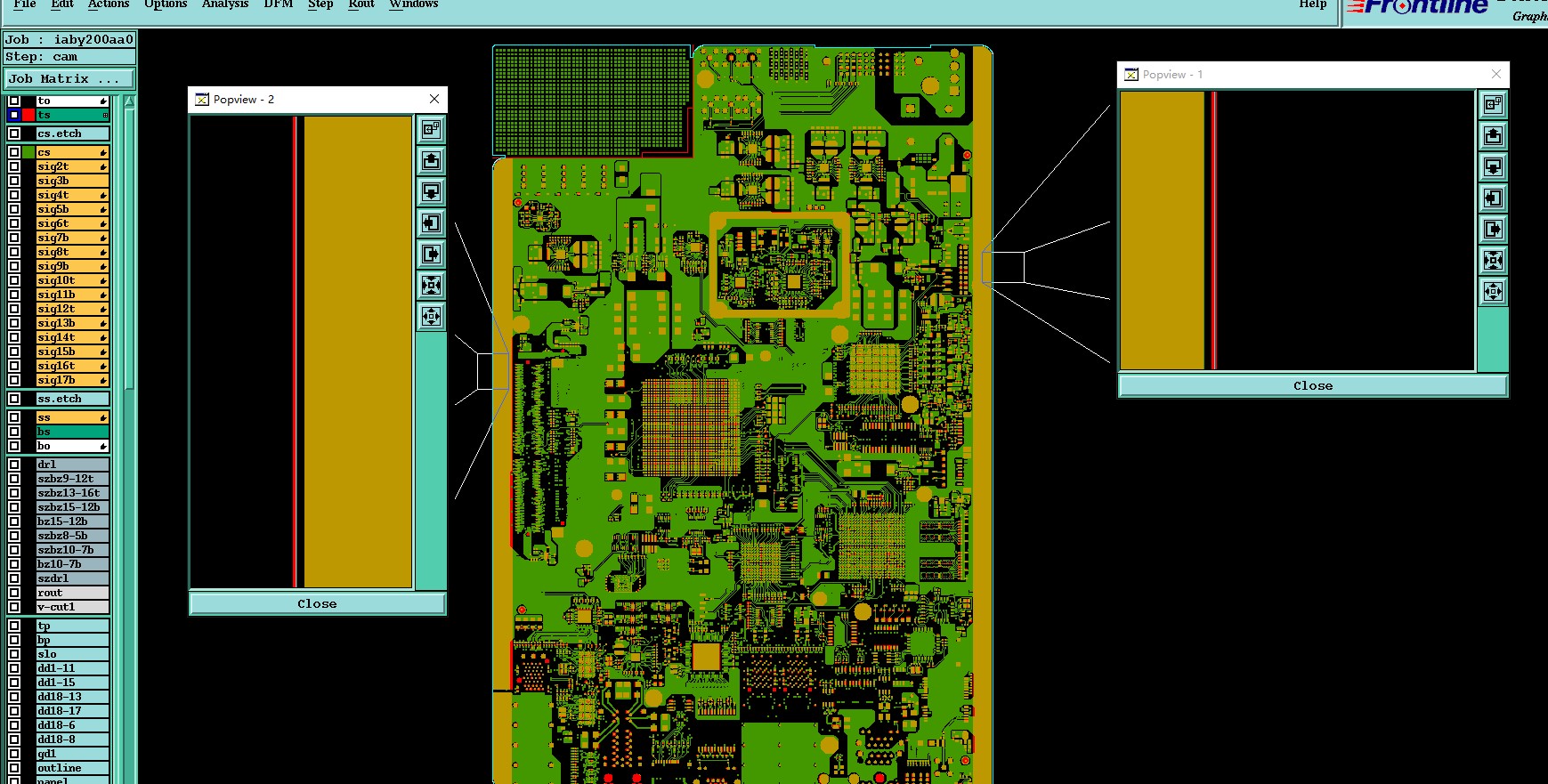Toggle the ts layer display checkbox

click(x=14, y=115)
